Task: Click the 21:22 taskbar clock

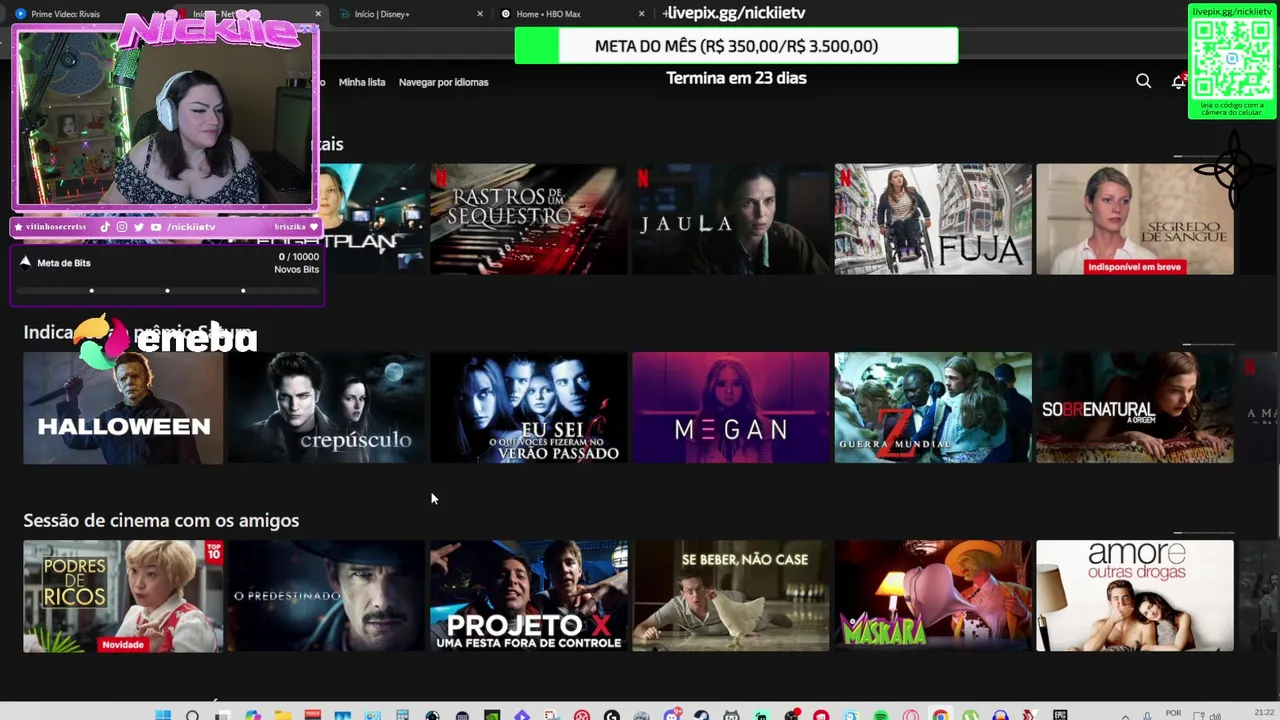Action: [1264, 713]
